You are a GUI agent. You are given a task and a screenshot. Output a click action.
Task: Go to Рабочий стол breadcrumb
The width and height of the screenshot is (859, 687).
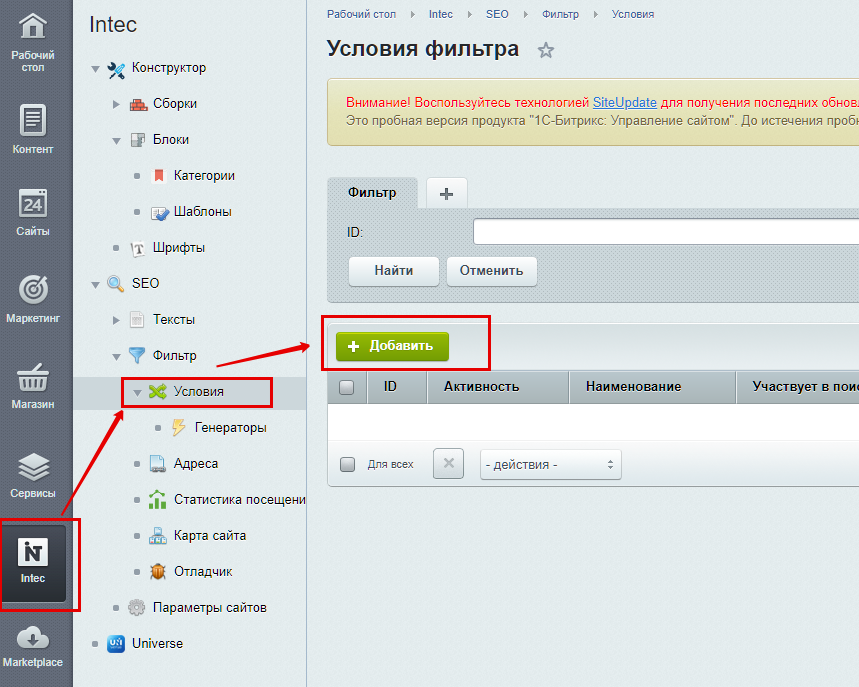point(361,14)
